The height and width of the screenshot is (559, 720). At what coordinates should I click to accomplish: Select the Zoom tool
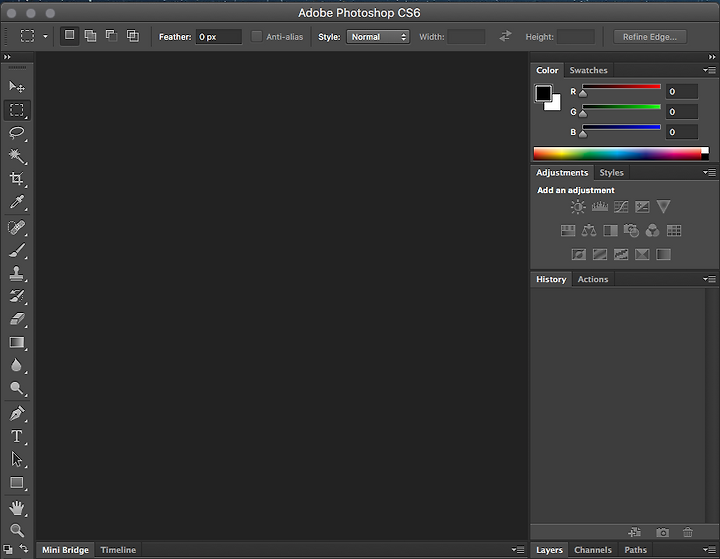click(17, 531)
